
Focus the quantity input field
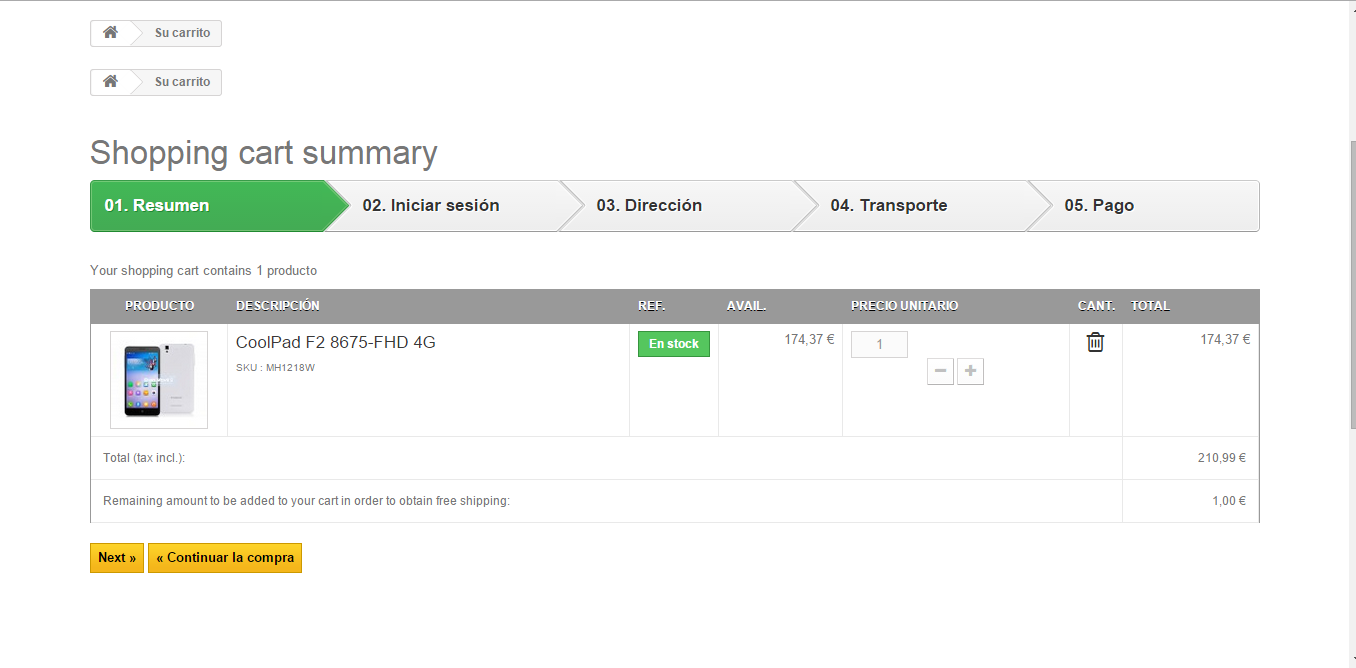[x=879, y=344]
